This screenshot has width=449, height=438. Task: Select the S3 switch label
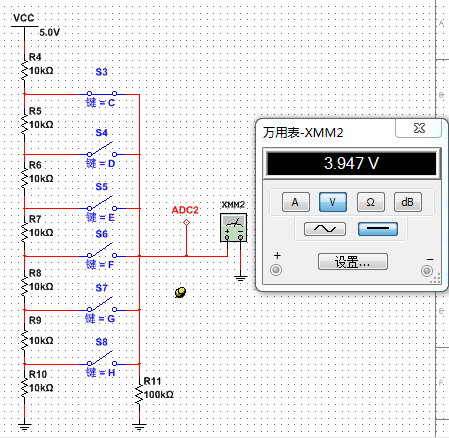click(102, 72)
